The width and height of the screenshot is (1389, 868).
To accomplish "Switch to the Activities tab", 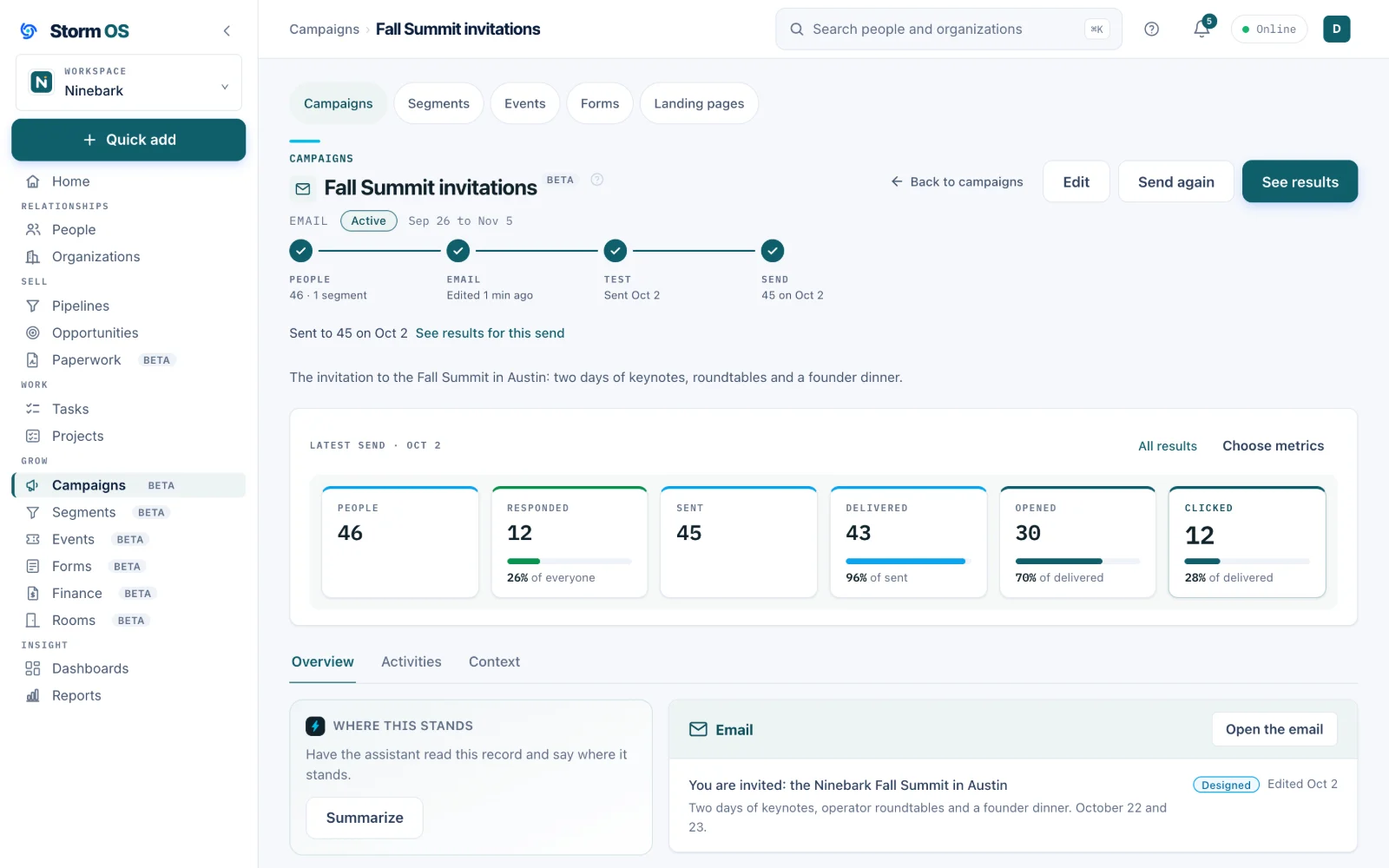I will pyautogui.click(x=411, y=662).
